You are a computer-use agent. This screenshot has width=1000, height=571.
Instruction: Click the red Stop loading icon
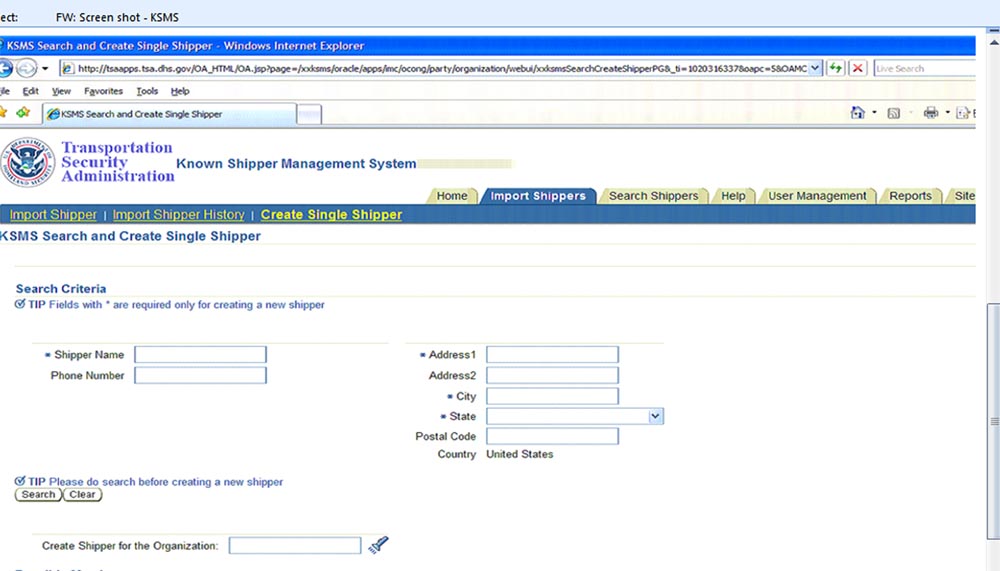[858, 68]
